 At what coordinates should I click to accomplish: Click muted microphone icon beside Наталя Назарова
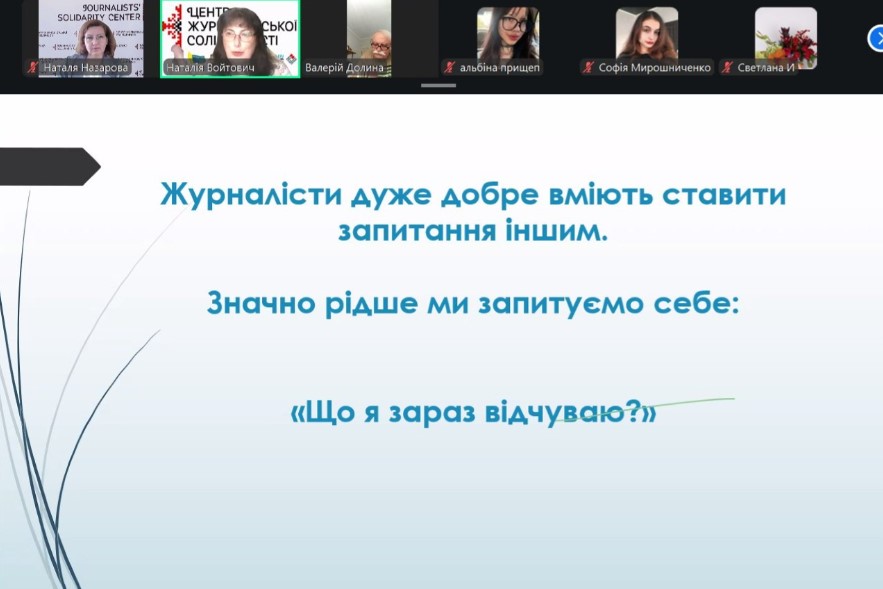[32, 68]
